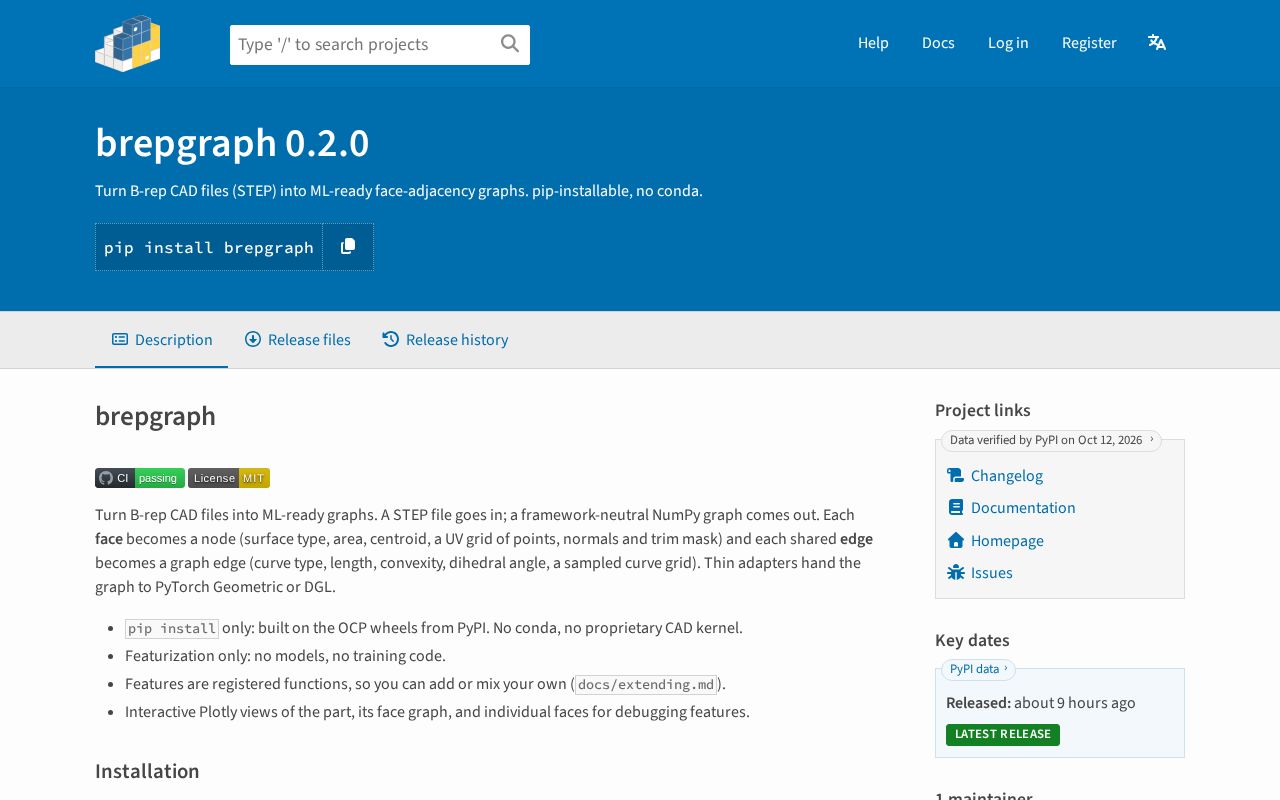The width and height of the screenshot is (1280, 800).
Task: Open the Documentation project link
Action: 1023,508
